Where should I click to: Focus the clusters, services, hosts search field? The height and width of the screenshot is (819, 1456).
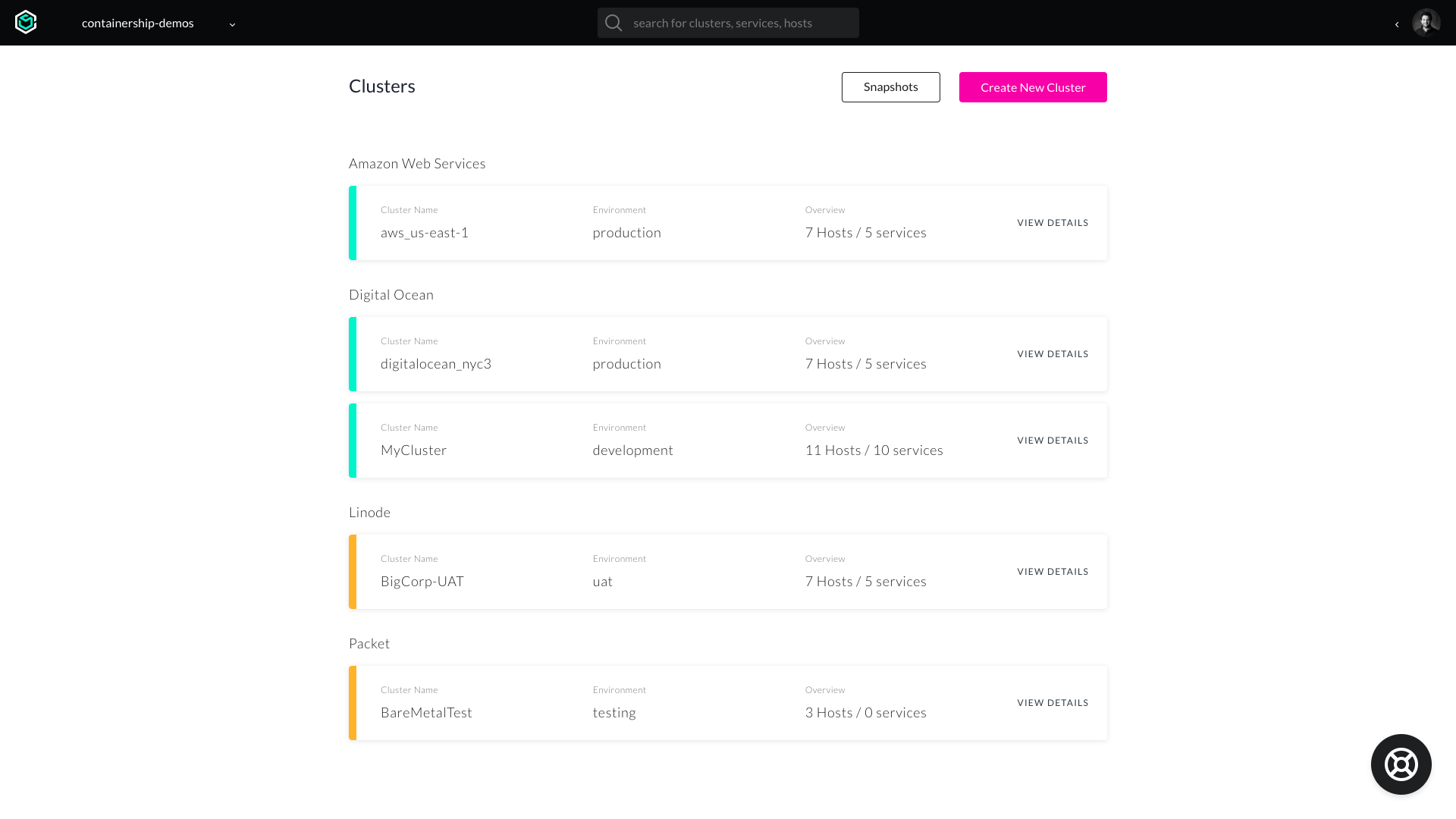click(739, 23)
